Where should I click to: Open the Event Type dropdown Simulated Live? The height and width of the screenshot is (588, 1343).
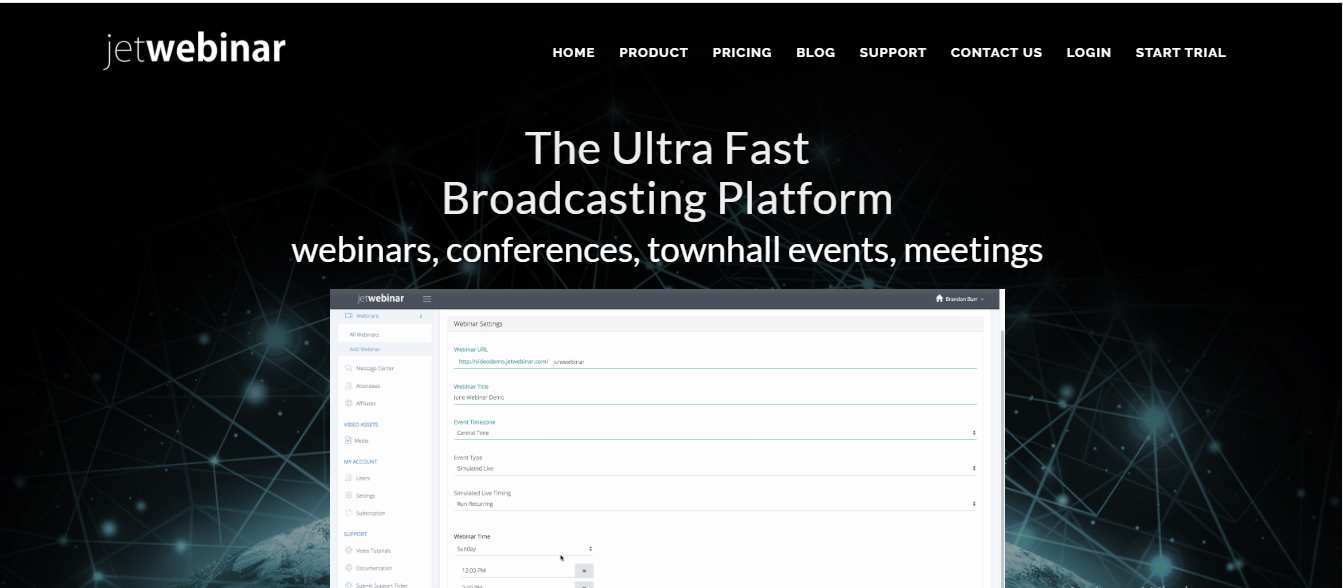715,468
